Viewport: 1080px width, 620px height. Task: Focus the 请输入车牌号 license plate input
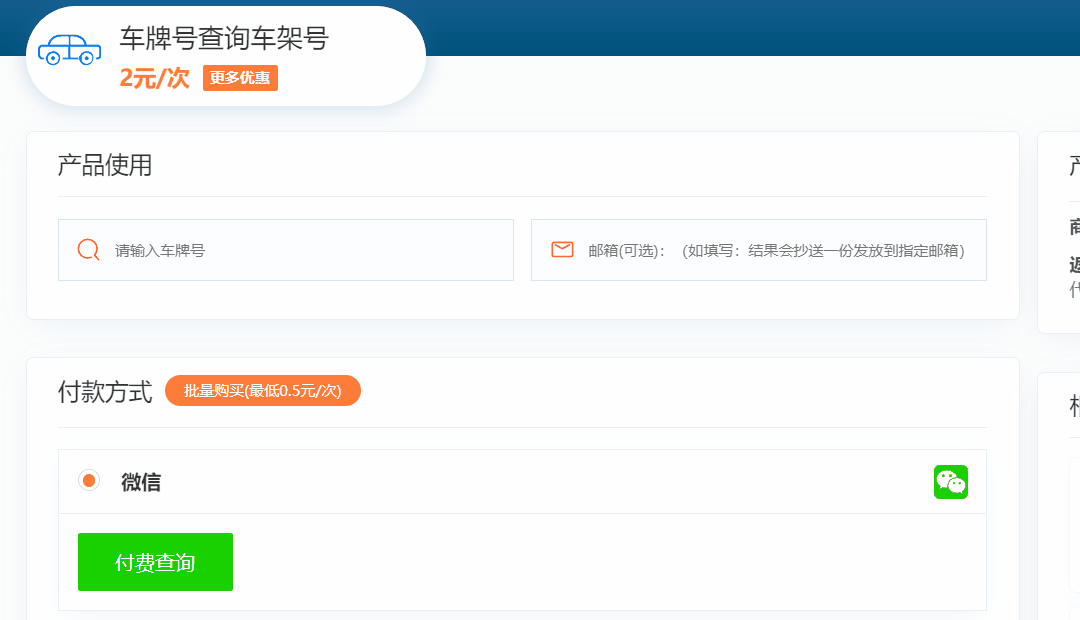click(286, 250)
